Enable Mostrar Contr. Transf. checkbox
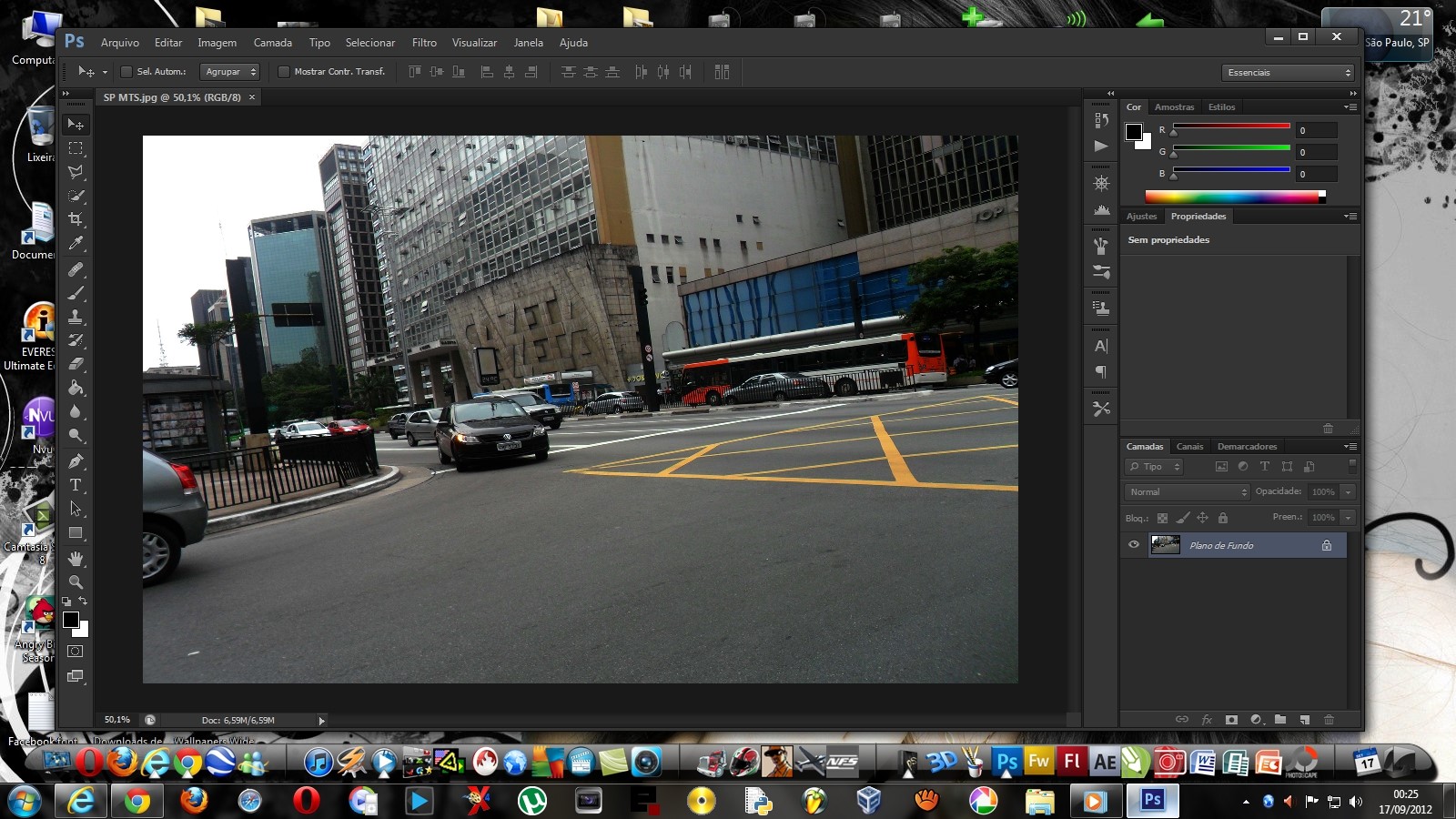This screenshot has height=819, width=1456. (284, 72)
